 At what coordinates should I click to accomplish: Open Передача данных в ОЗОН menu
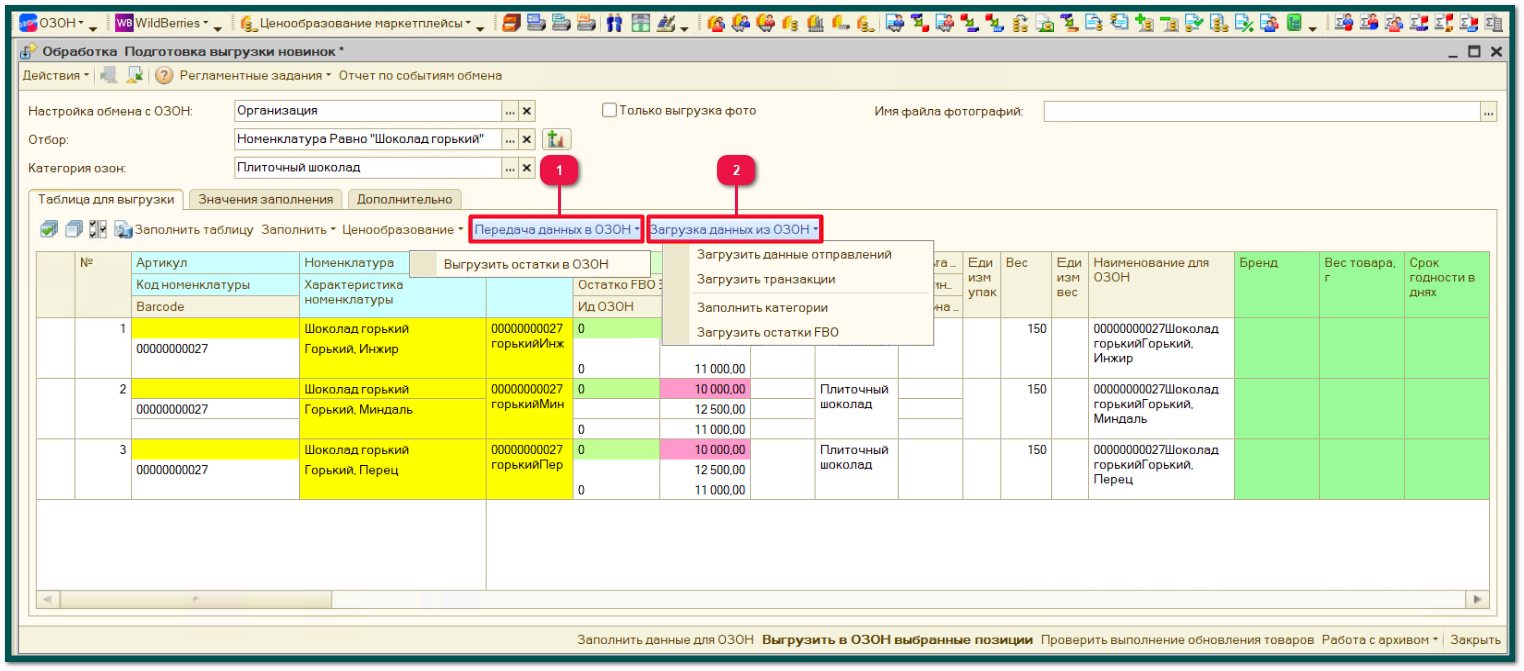pos(557,230)
